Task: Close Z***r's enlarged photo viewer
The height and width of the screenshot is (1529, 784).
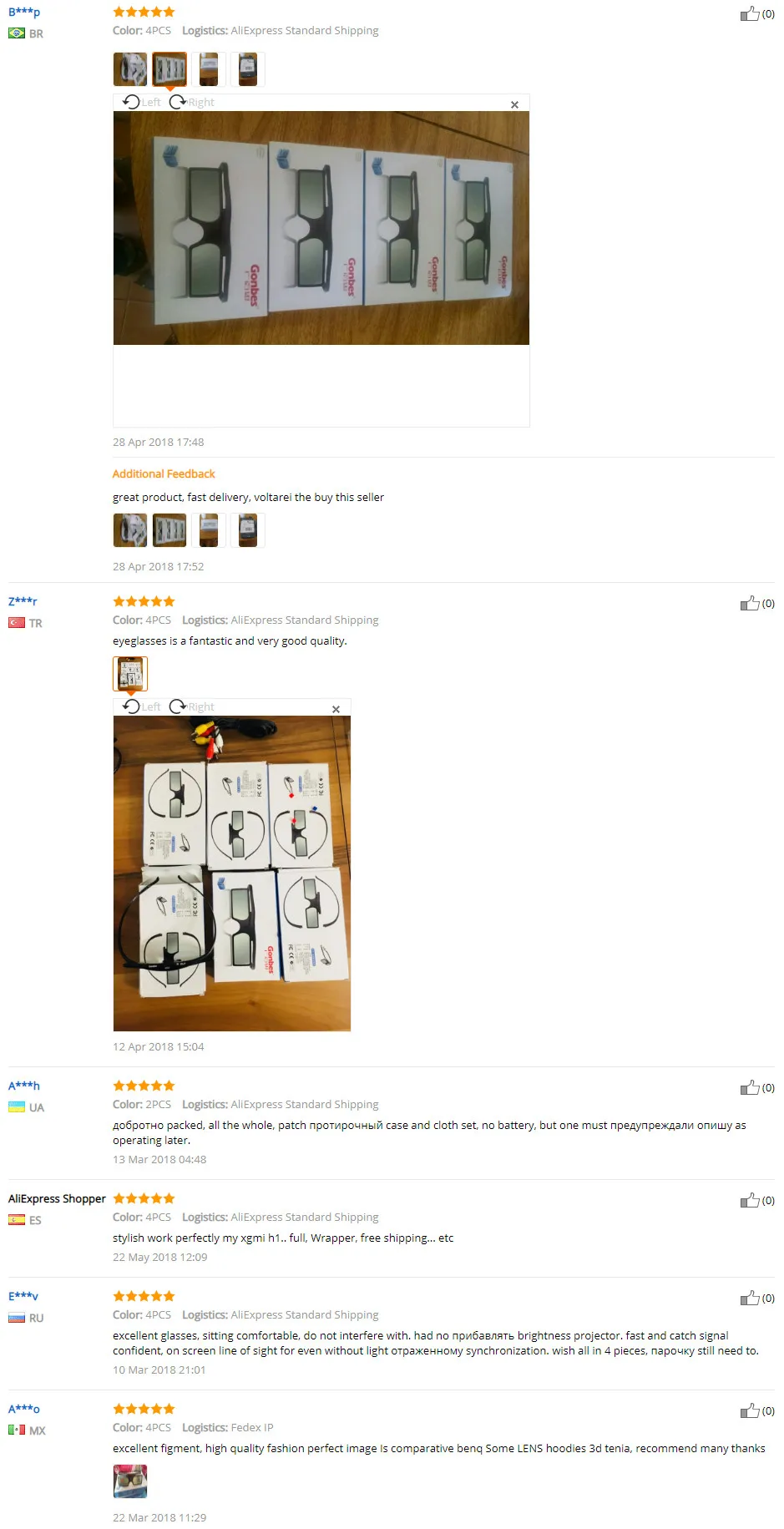Action: coord(336,709)
